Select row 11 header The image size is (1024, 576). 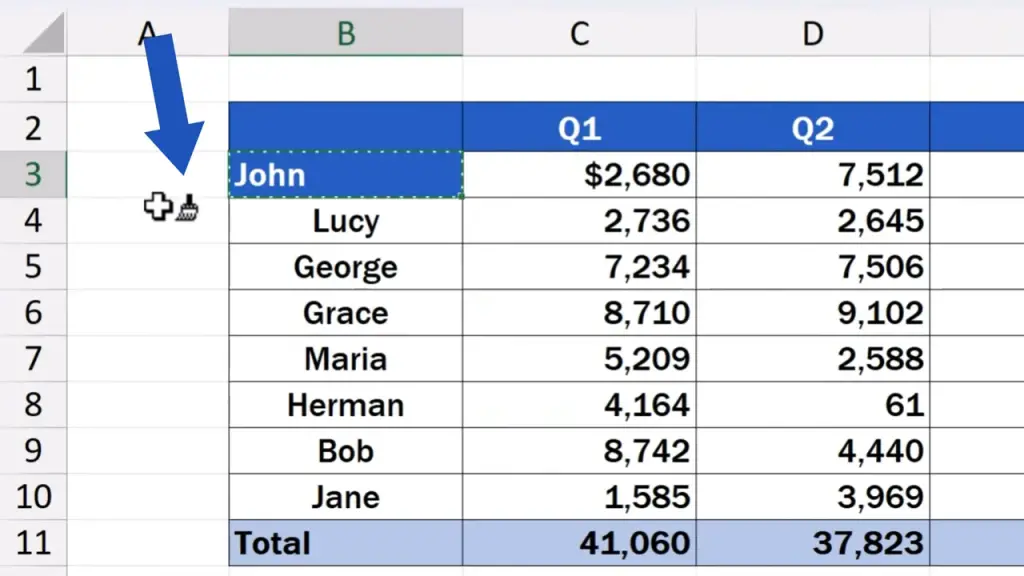[33, 543]
